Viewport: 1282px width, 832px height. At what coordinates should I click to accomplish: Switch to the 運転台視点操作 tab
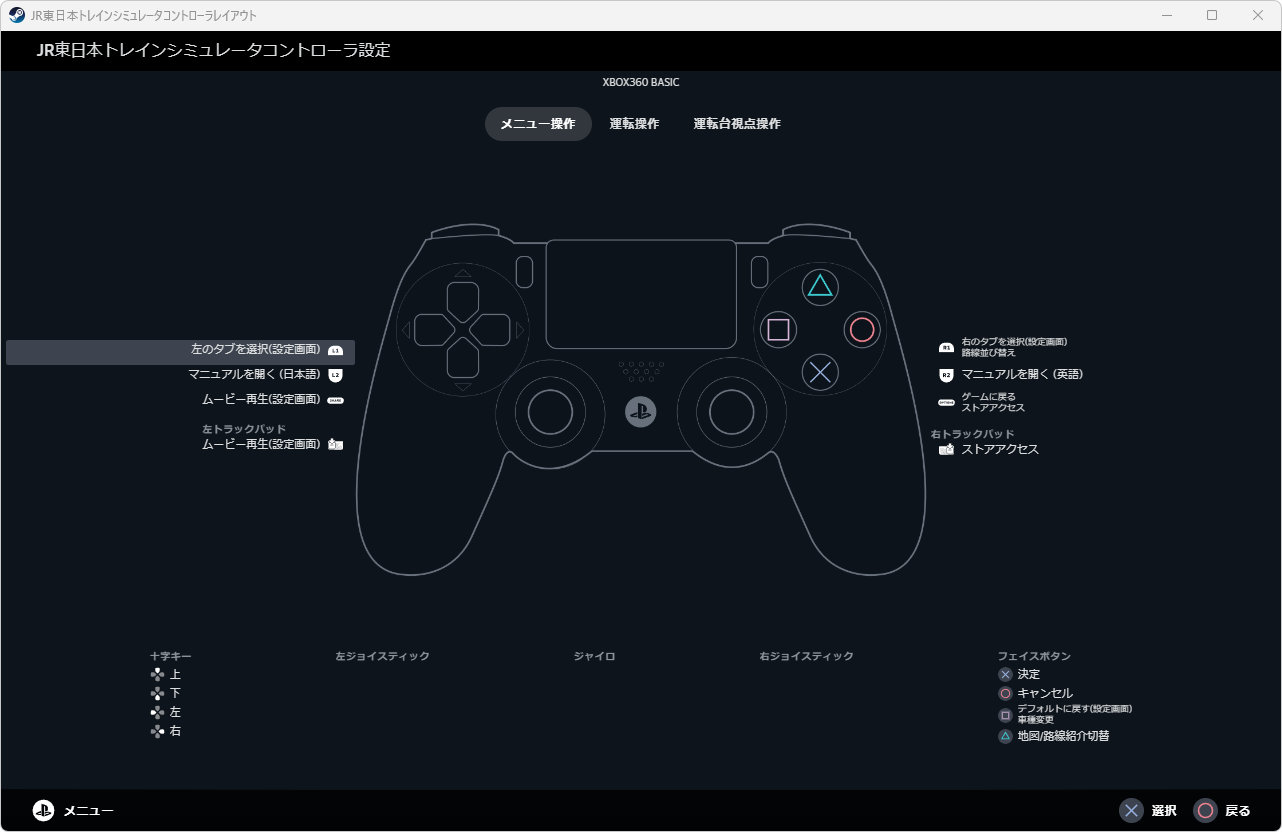[735, 123]
